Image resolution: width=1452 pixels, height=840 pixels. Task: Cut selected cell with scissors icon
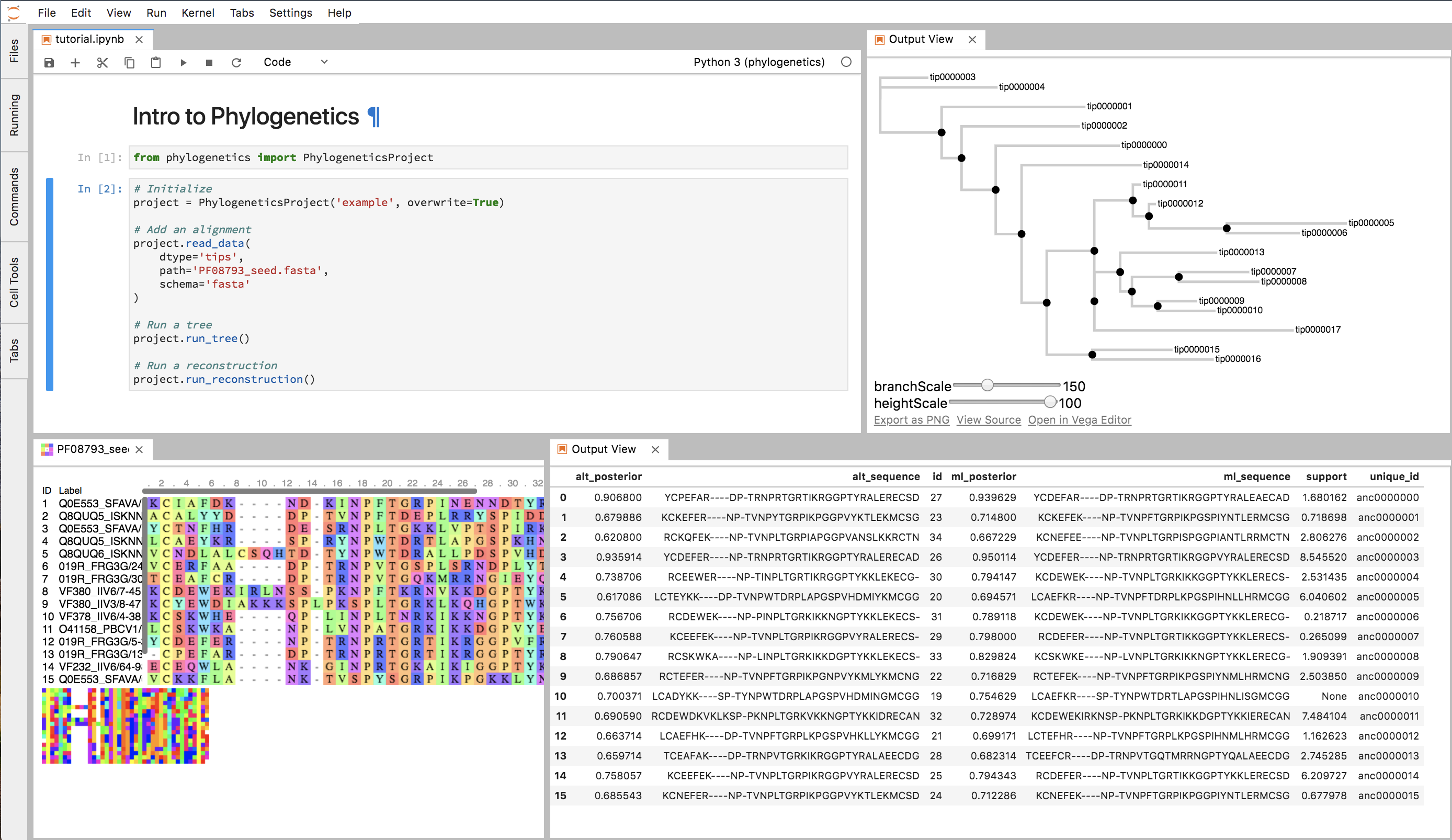pyautogui.click(x=103, y=62)
